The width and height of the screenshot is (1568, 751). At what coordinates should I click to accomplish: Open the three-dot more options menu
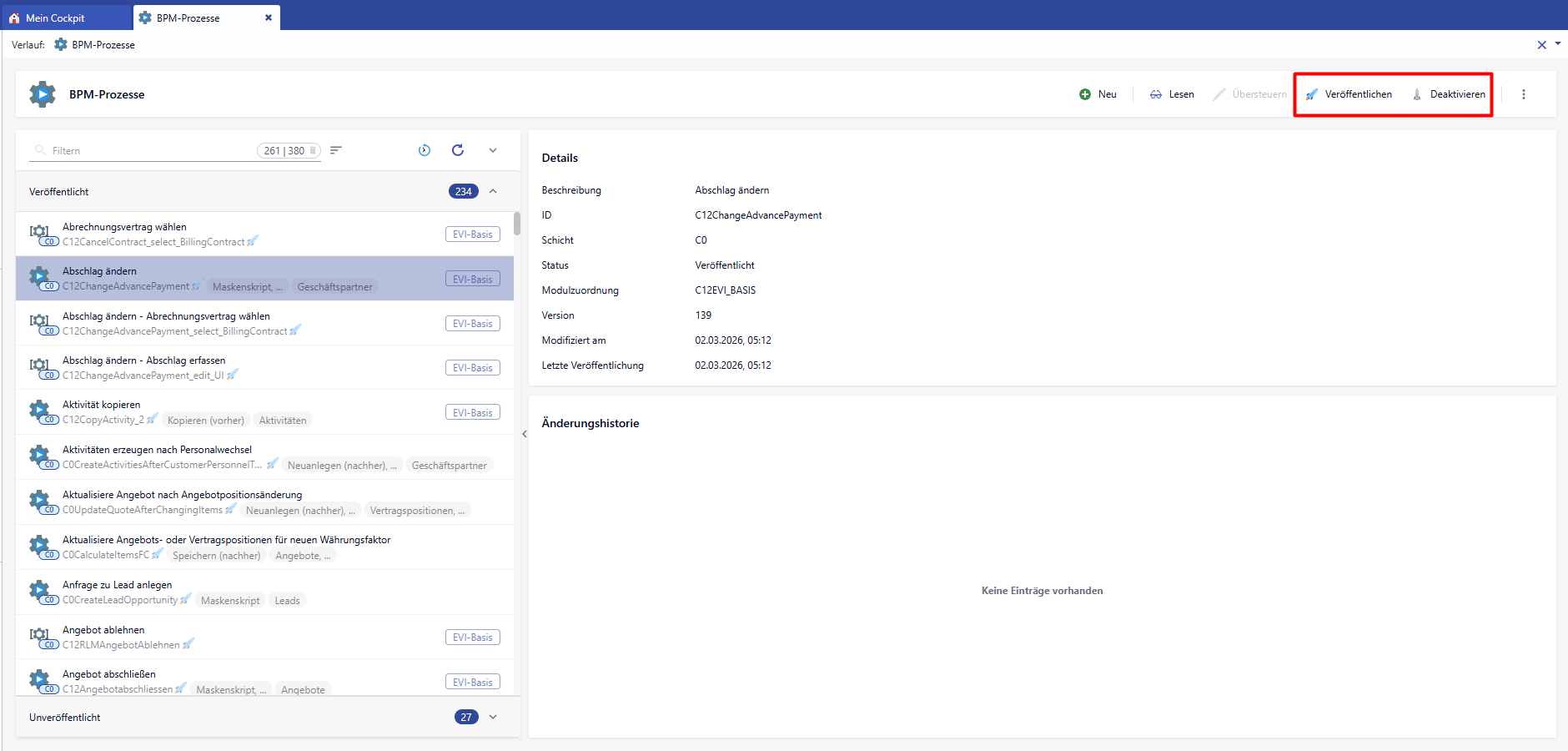pos(1523,94)
